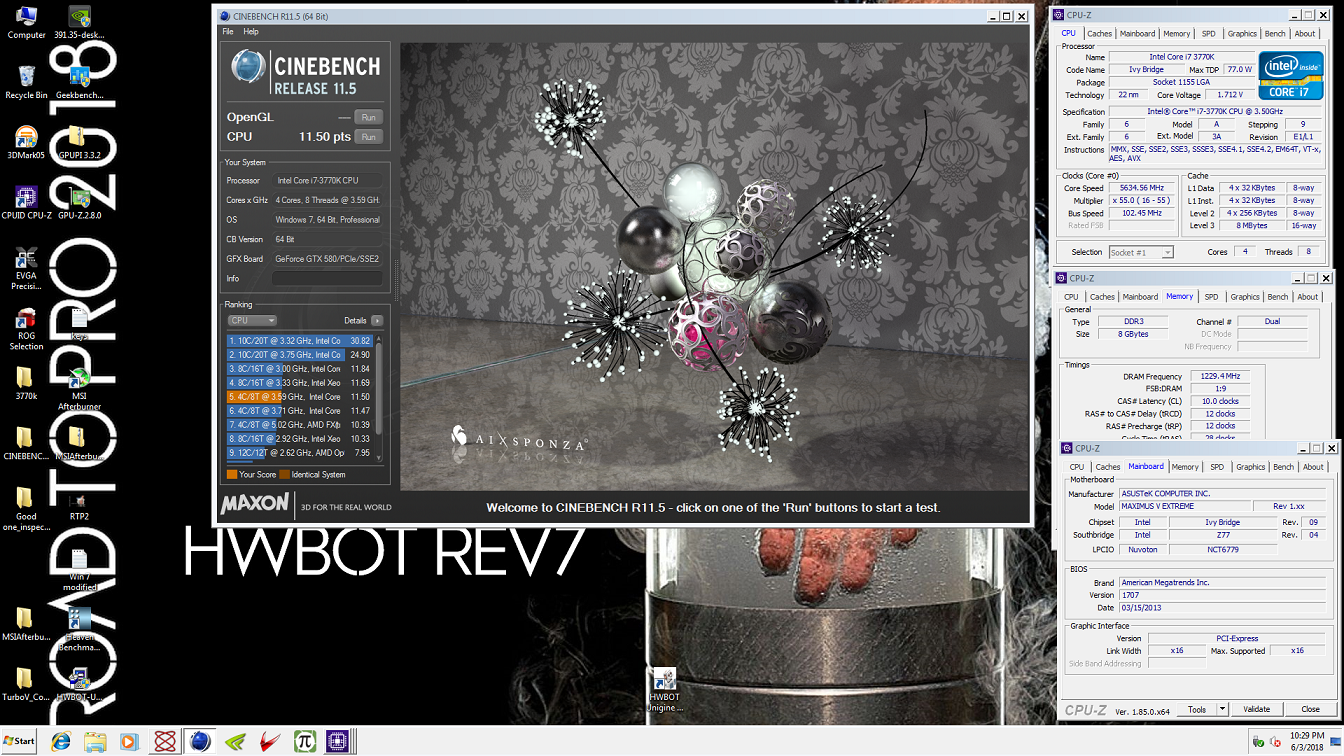Select the CPUID CPU-Z desktop shortcut
Viewport: 1344px width, 756px height.
(26, 202)
